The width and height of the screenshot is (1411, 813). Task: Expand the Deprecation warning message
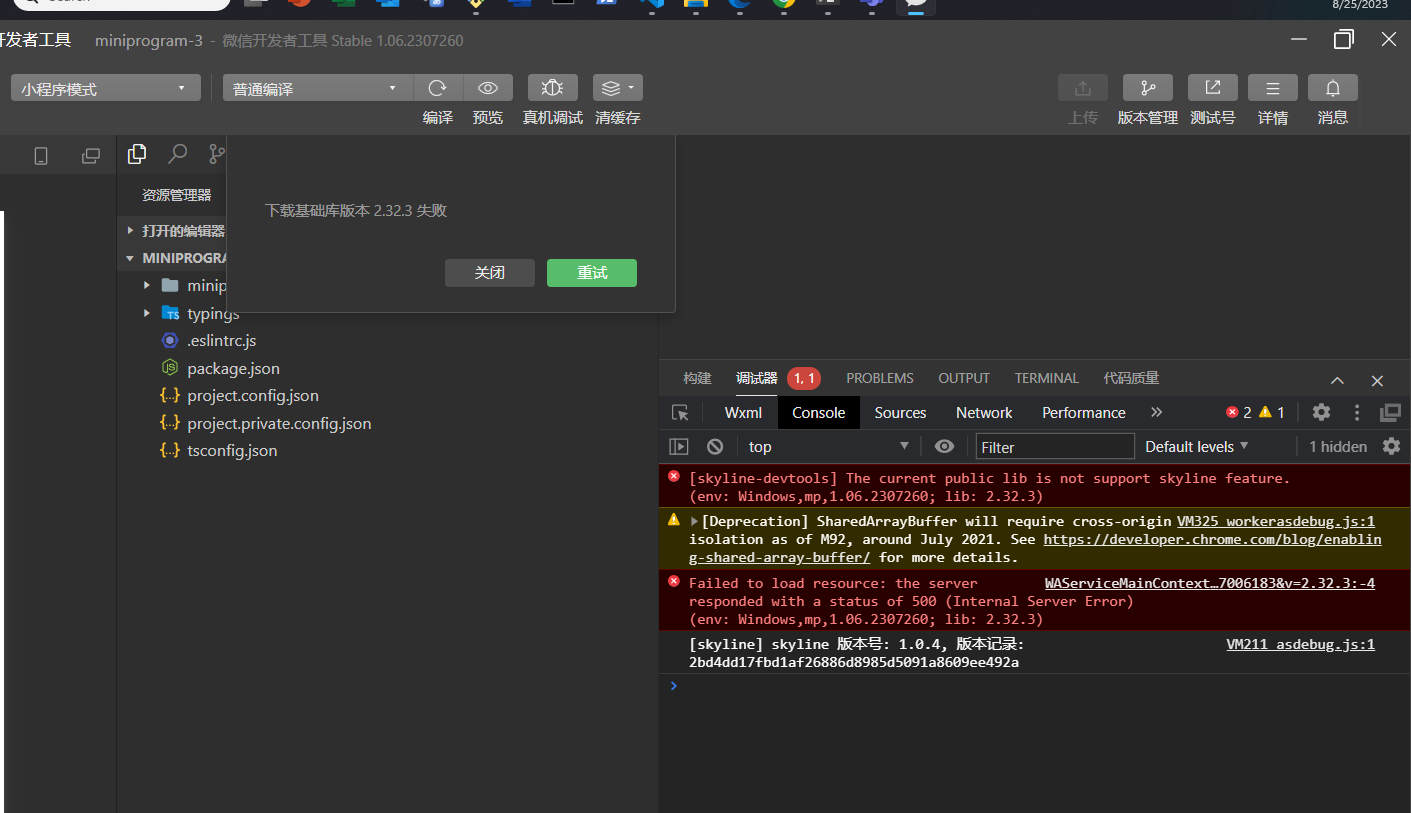click(695, 521)
